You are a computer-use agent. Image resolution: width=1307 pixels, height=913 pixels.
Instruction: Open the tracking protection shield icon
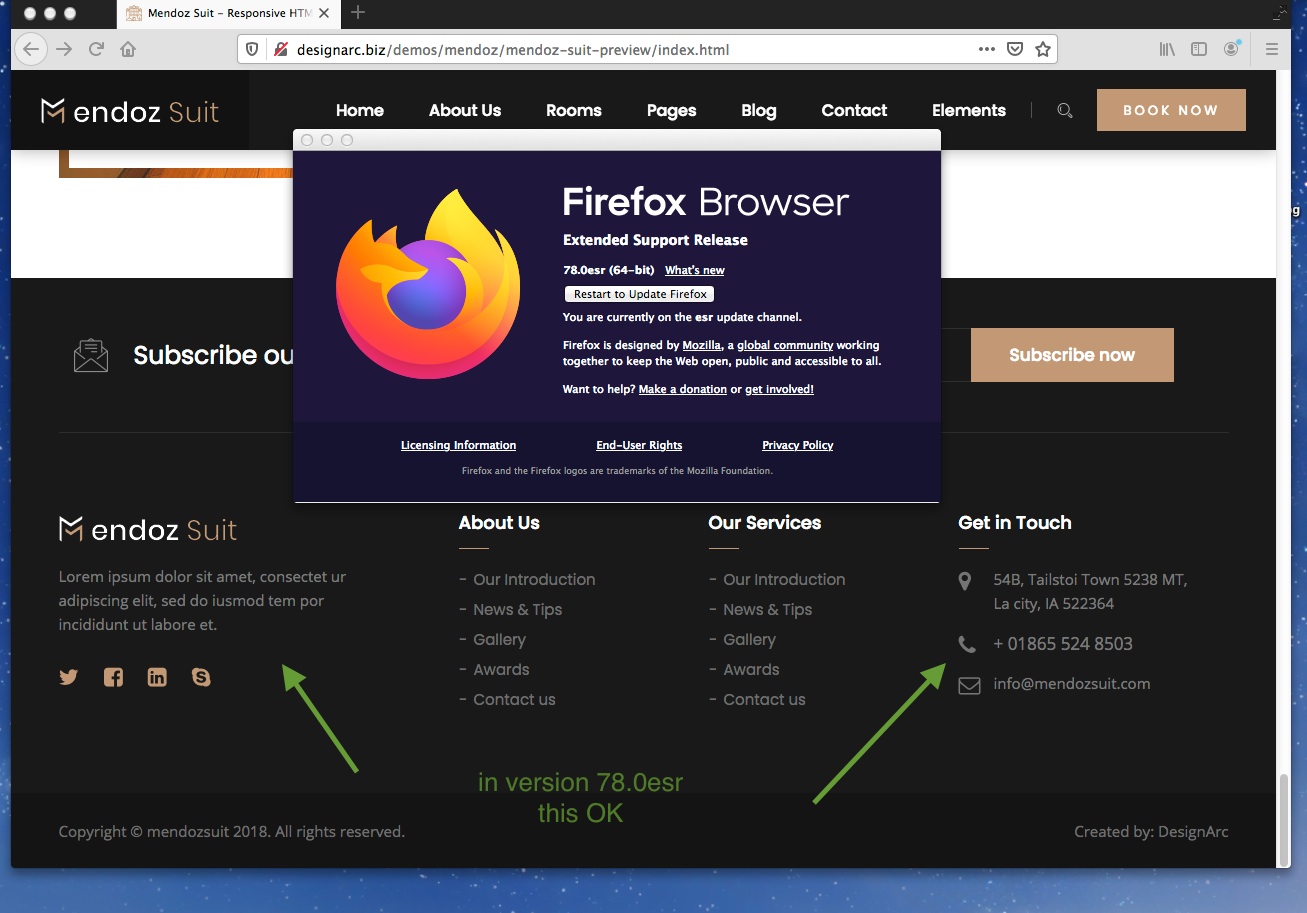pos(252,49)
